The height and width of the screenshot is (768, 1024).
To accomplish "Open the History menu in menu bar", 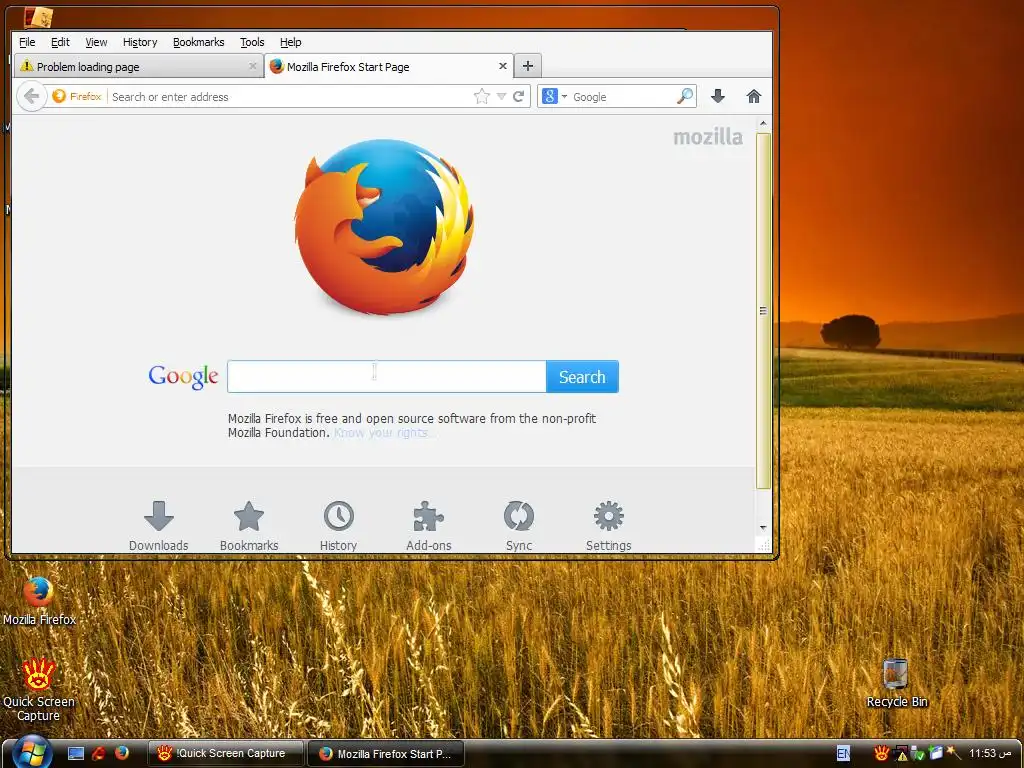I will click(x=140, y=42).
